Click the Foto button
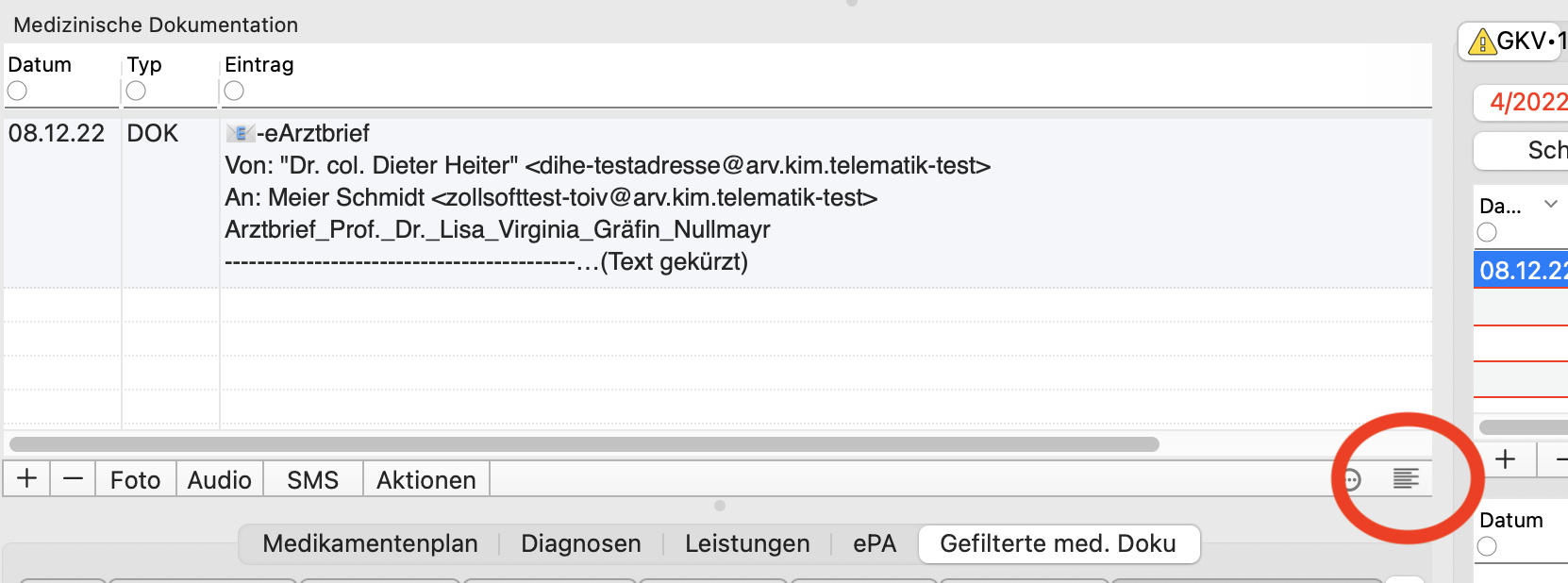This screenshot has width=1568, height=583. coord(136,479)
